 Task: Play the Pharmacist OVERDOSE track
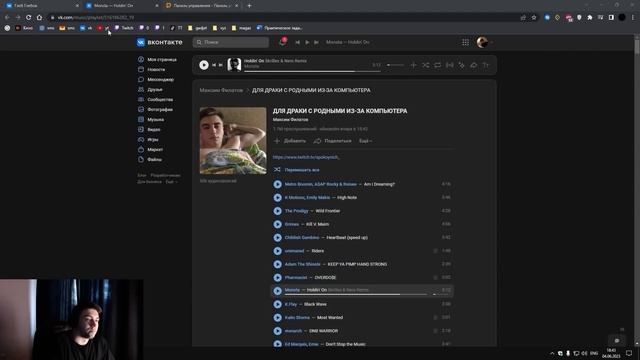(278, 278)
